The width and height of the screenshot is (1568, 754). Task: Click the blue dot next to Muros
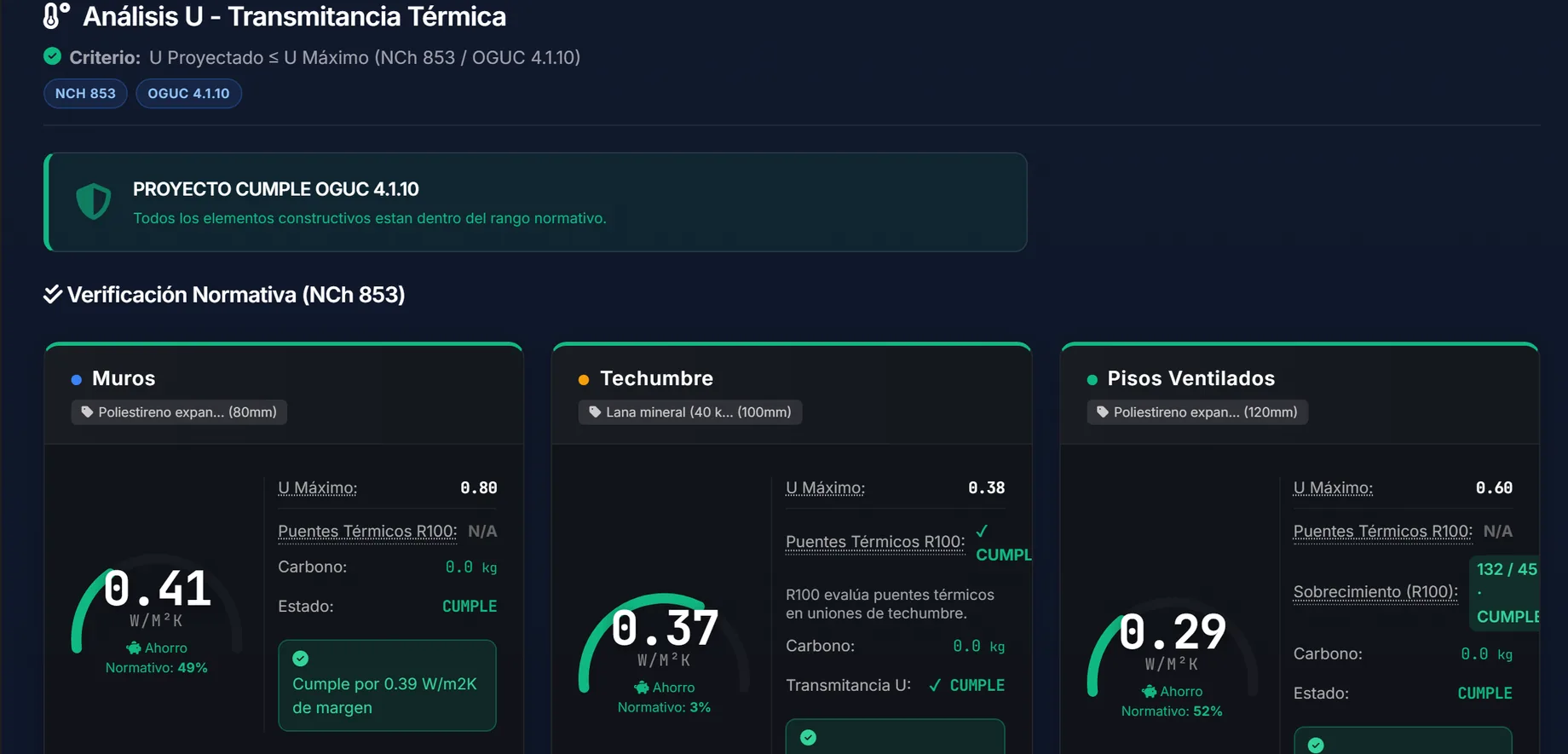coord(77,379)
